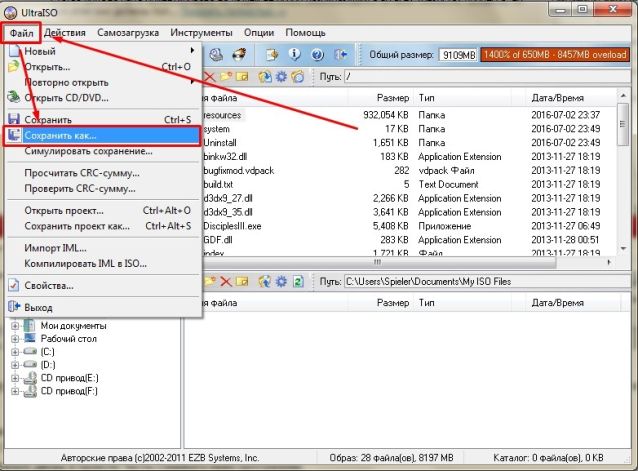
Task: Select Проверить CRC-сумму... menu entry
Action: pyautogui.click(x=103, y=188)
